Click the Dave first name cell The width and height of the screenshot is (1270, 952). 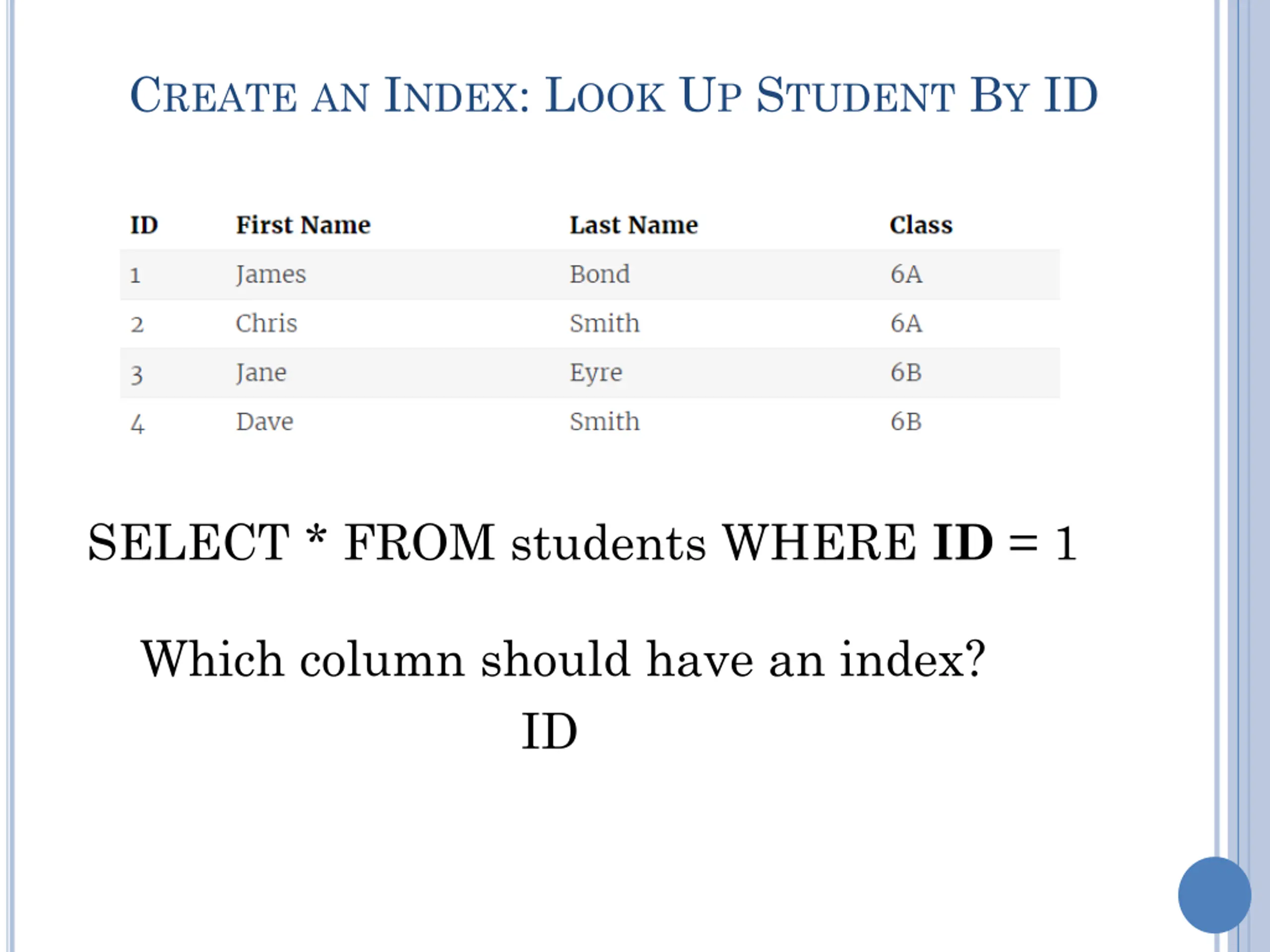265,422
